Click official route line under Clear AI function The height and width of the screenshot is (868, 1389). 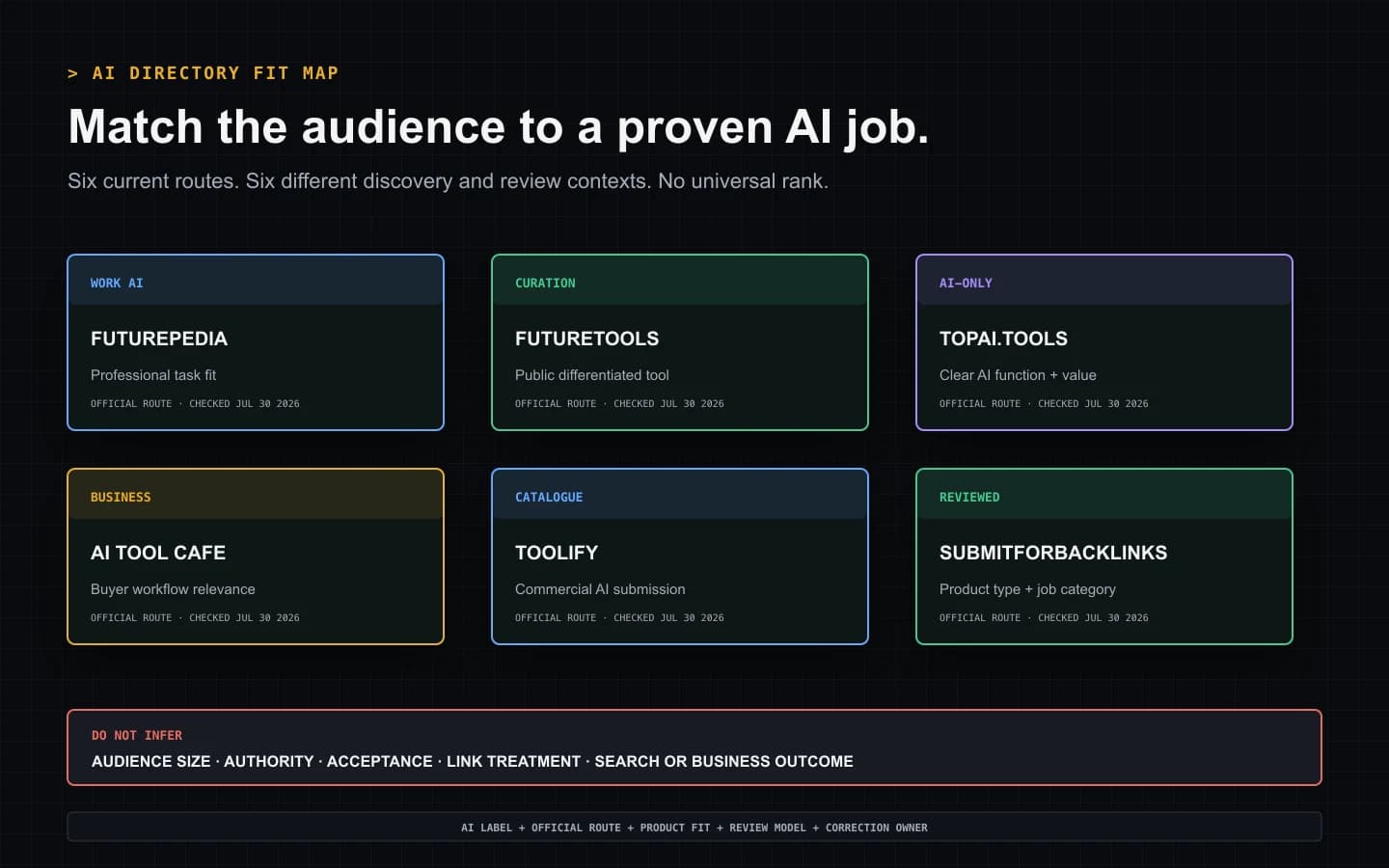coord(1044,403)
